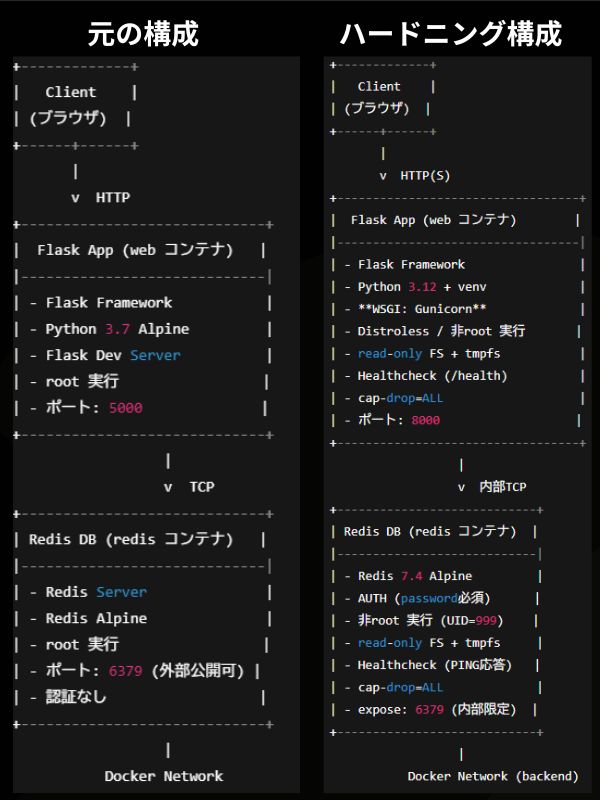Screen dimensions: 600x800
Task: Select the Flask Dev Server text
Action: (x=113, y=355)
